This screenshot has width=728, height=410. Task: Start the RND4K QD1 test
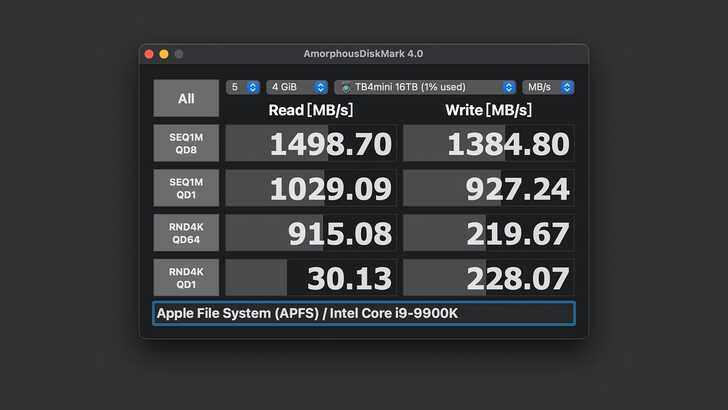coord(186,278)
